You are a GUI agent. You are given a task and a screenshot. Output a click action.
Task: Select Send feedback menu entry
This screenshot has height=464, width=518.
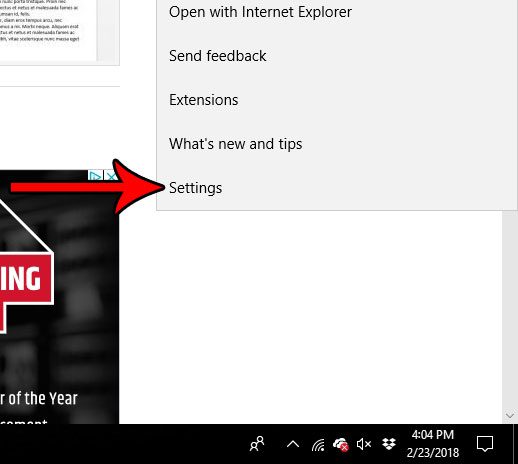(x=337, y=56)
